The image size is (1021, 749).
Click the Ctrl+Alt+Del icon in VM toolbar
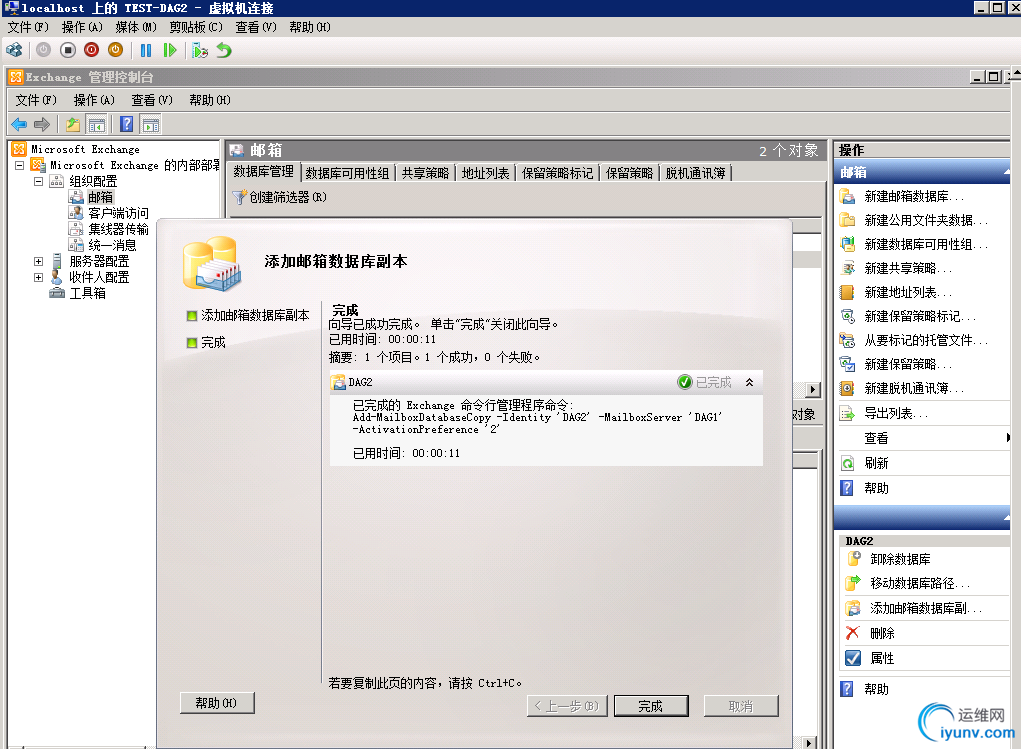(14, 50)
